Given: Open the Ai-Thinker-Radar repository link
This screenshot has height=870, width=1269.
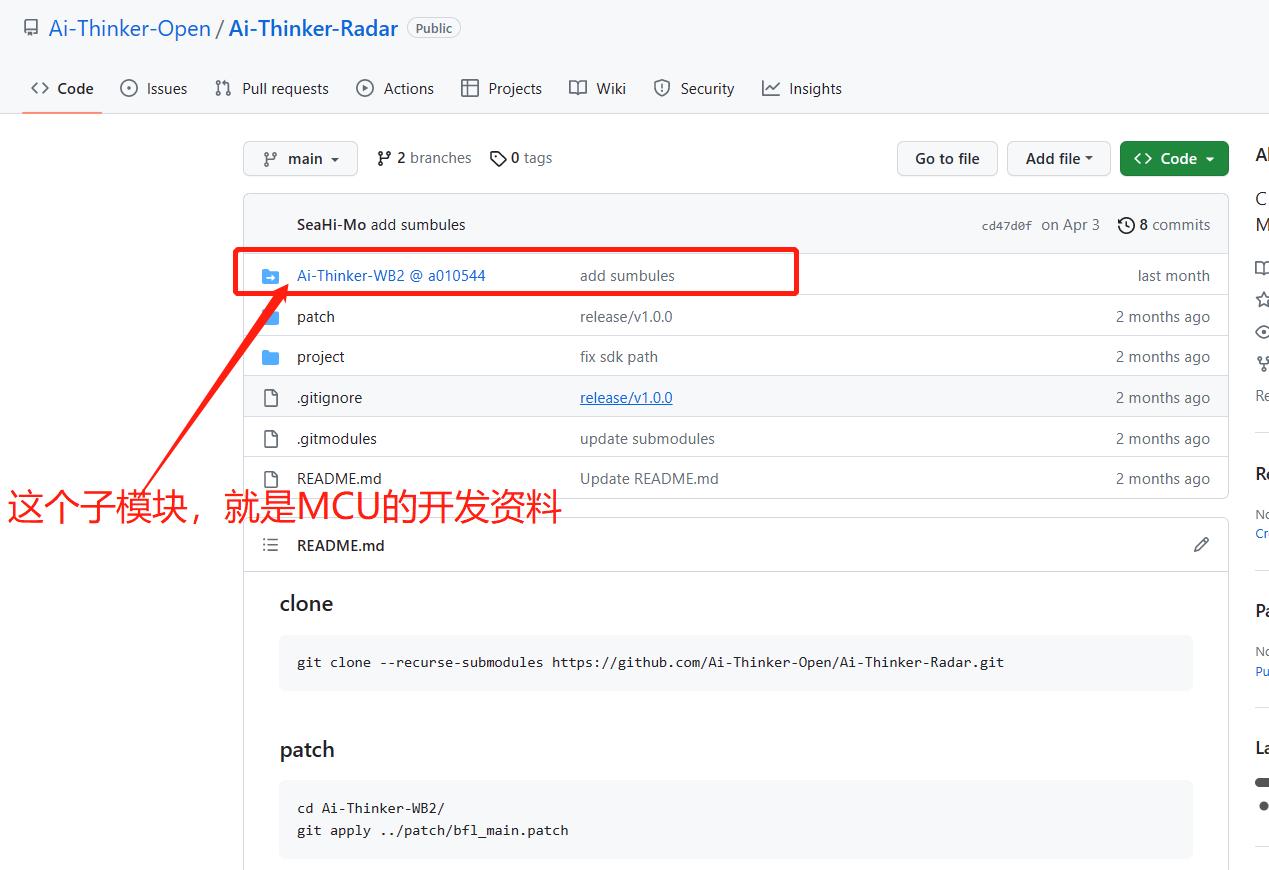Looking at the screenshot, I should [x=313, y=28].
